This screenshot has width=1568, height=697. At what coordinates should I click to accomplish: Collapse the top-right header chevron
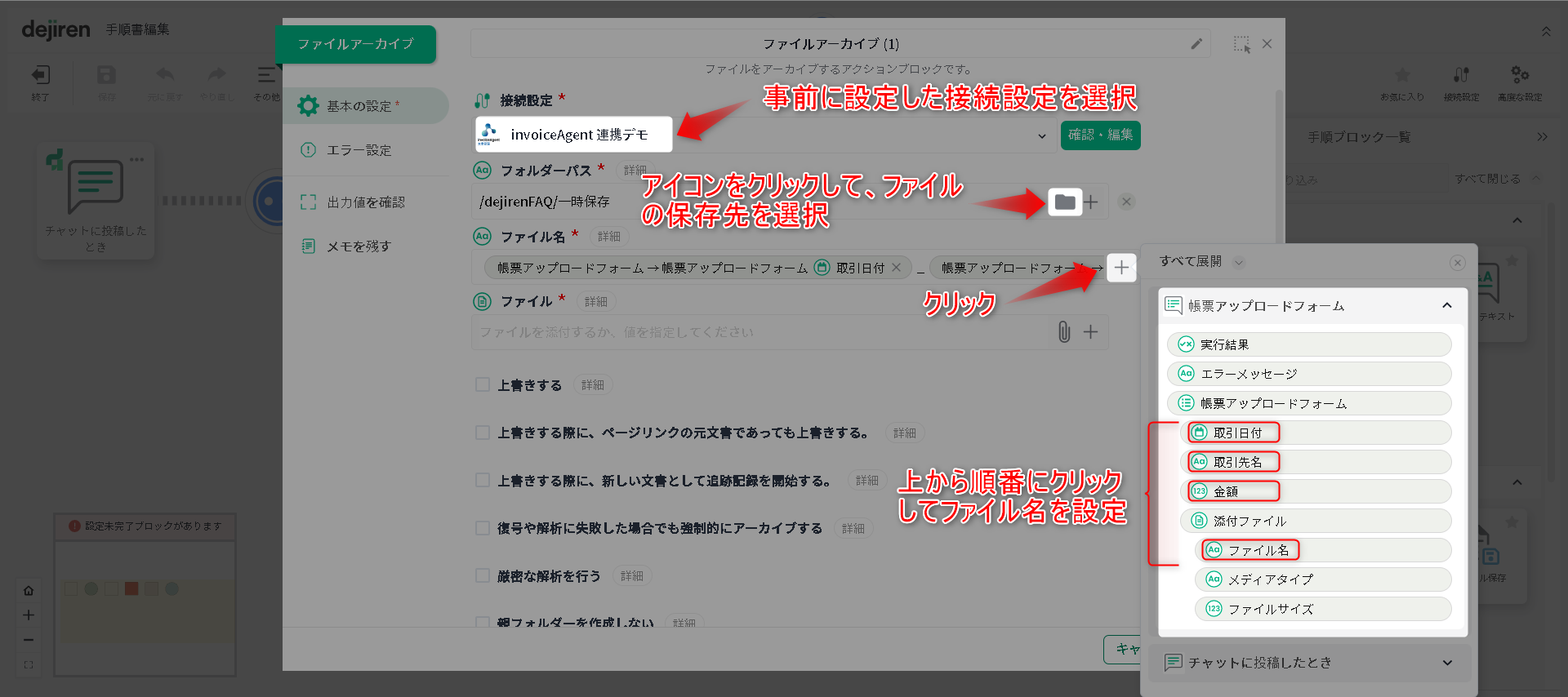(x=1546, y=31)
